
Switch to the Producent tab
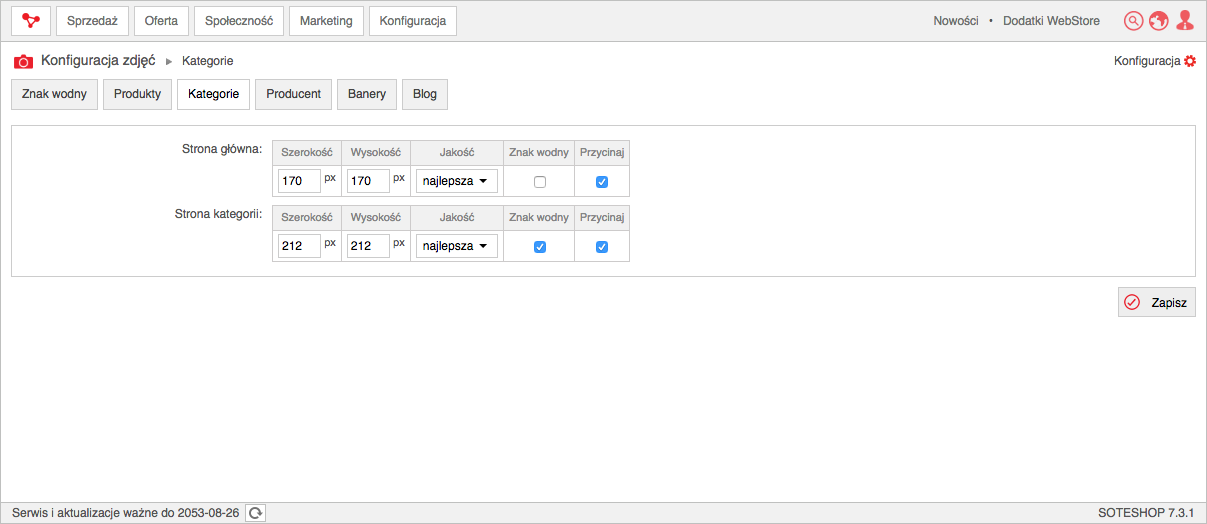[x=294, y=94]
